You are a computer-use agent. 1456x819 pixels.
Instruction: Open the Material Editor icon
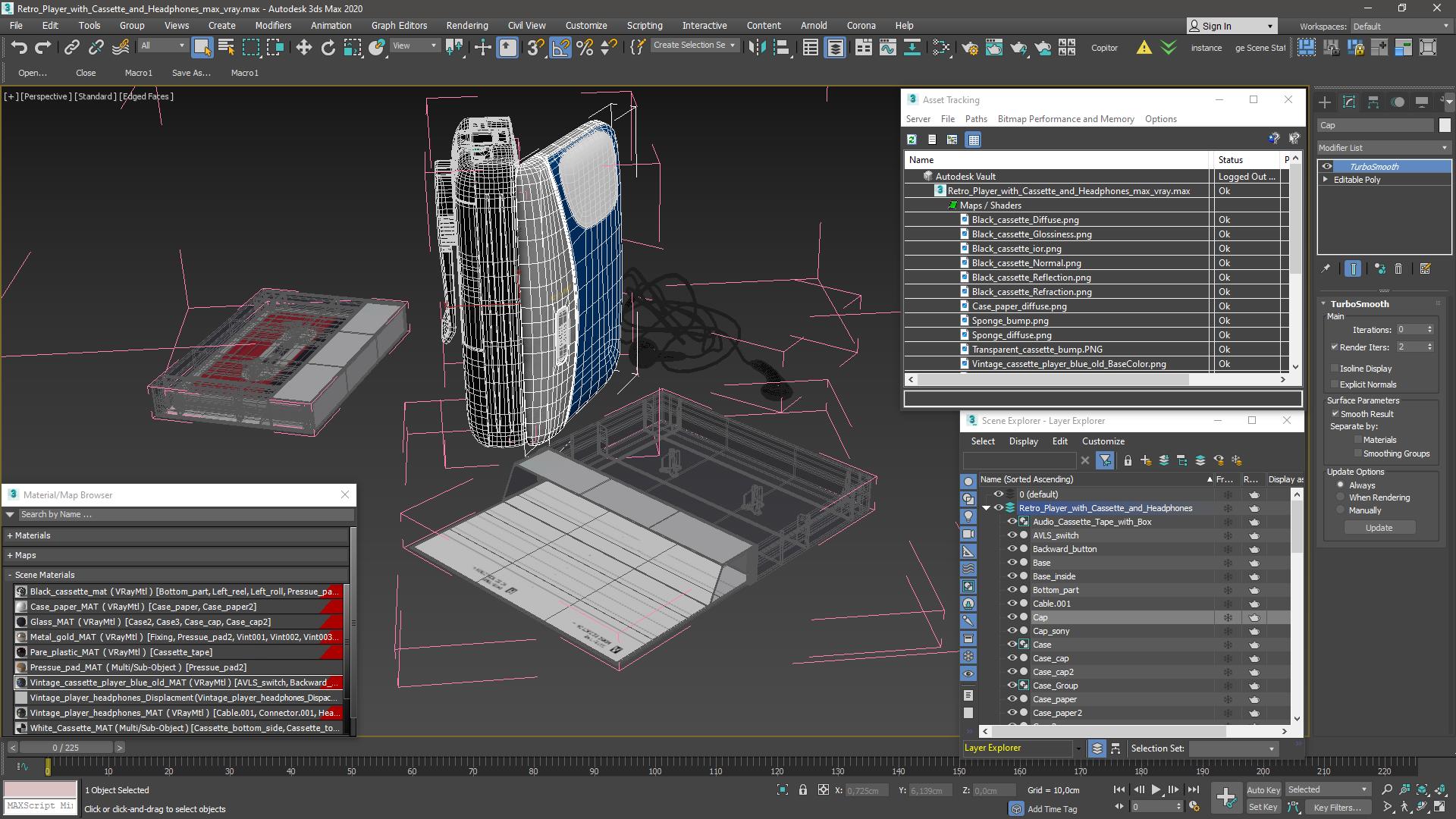[941, 47]
